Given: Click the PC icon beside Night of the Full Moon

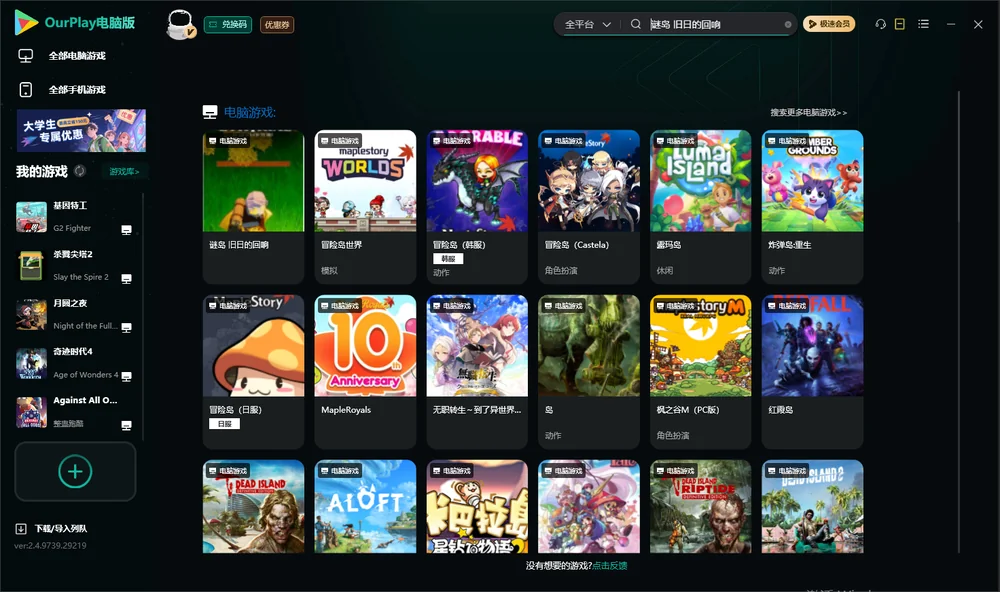Looking at the screenshot, I should click(126, 327).
